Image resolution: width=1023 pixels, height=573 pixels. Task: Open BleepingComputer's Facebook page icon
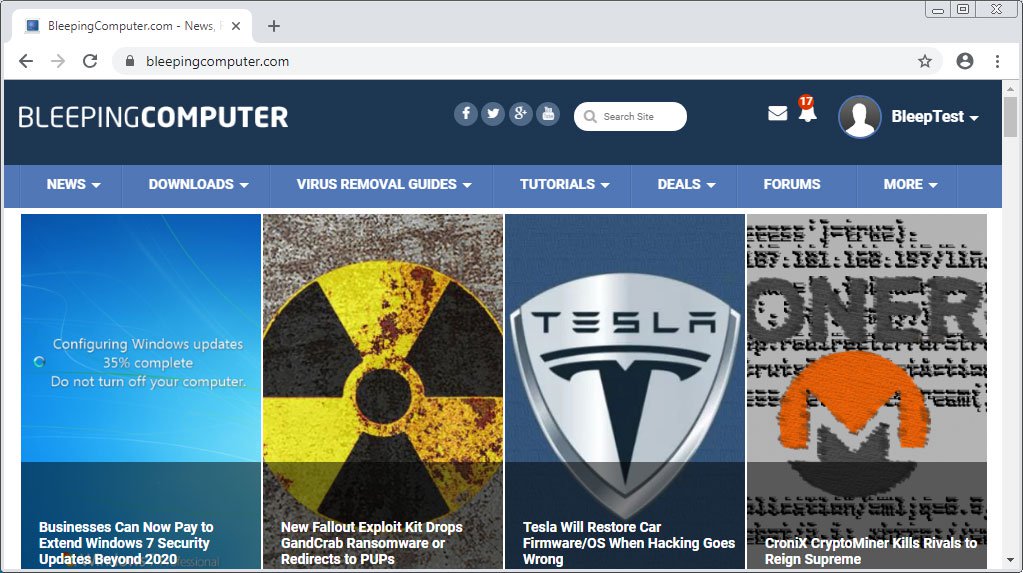[466, 114]
